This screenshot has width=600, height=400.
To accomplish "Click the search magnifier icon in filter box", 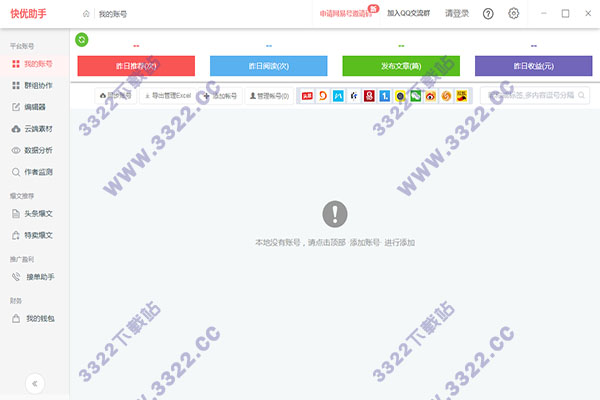I will (x=581, y=95).
